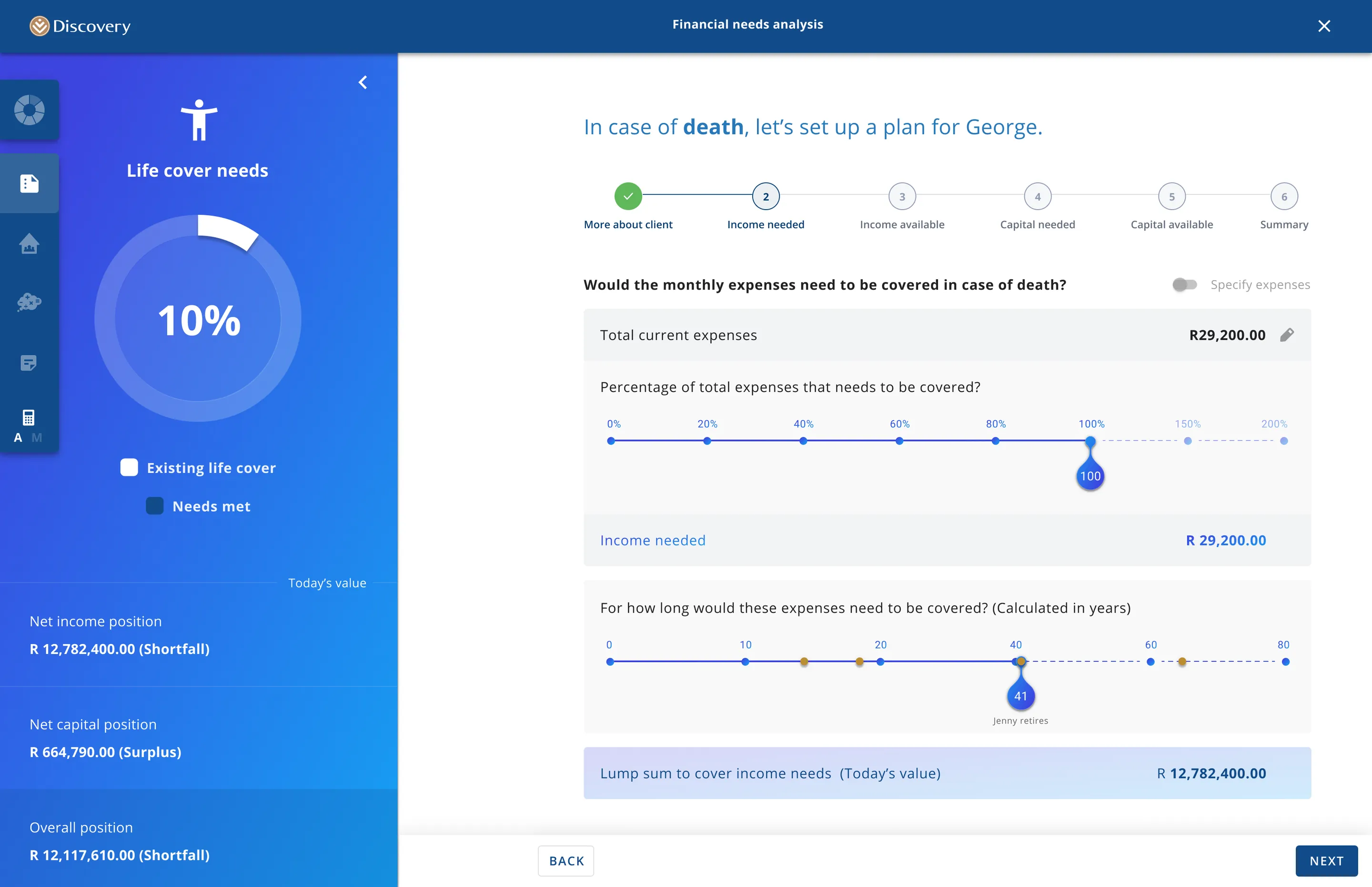Viewport: 1372px width, 887px height.
Task: Set expenses percentage slider to 80%
Action: [995, 441]
